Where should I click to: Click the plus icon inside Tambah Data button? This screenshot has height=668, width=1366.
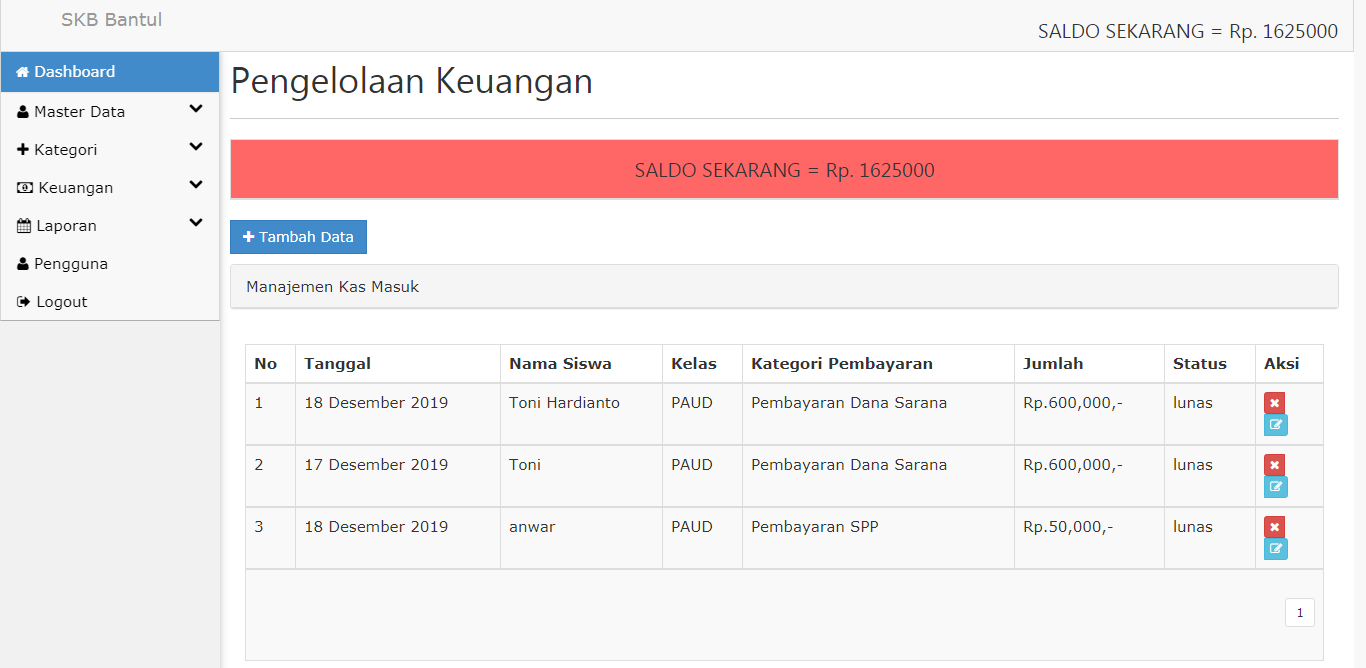(x=248, y=236)
